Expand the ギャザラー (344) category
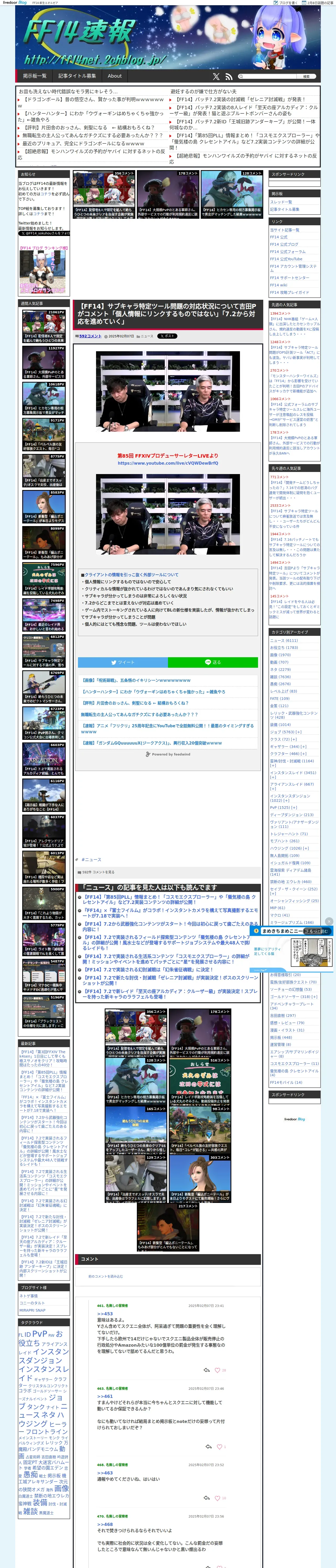336x1568 pixels. tap(304, 746)
